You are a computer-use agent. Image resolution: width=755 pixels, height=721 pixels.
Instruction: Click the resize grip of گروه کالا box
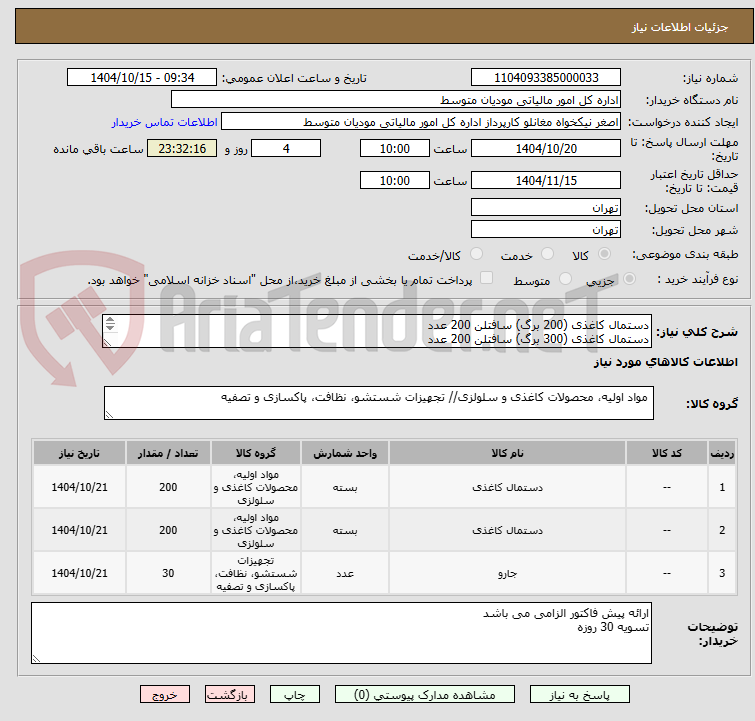[109, 415]
